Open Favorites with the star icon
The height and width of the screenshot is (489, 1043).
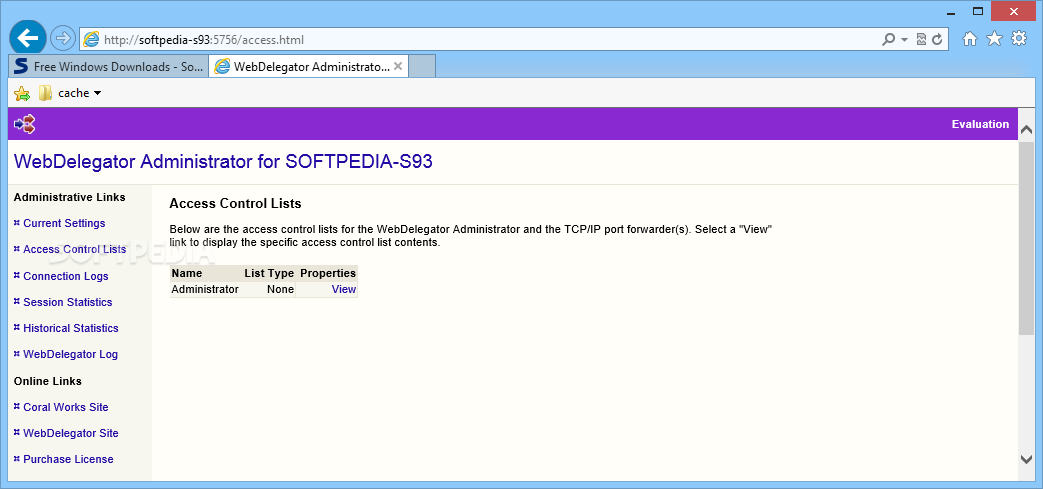point(994,39)
